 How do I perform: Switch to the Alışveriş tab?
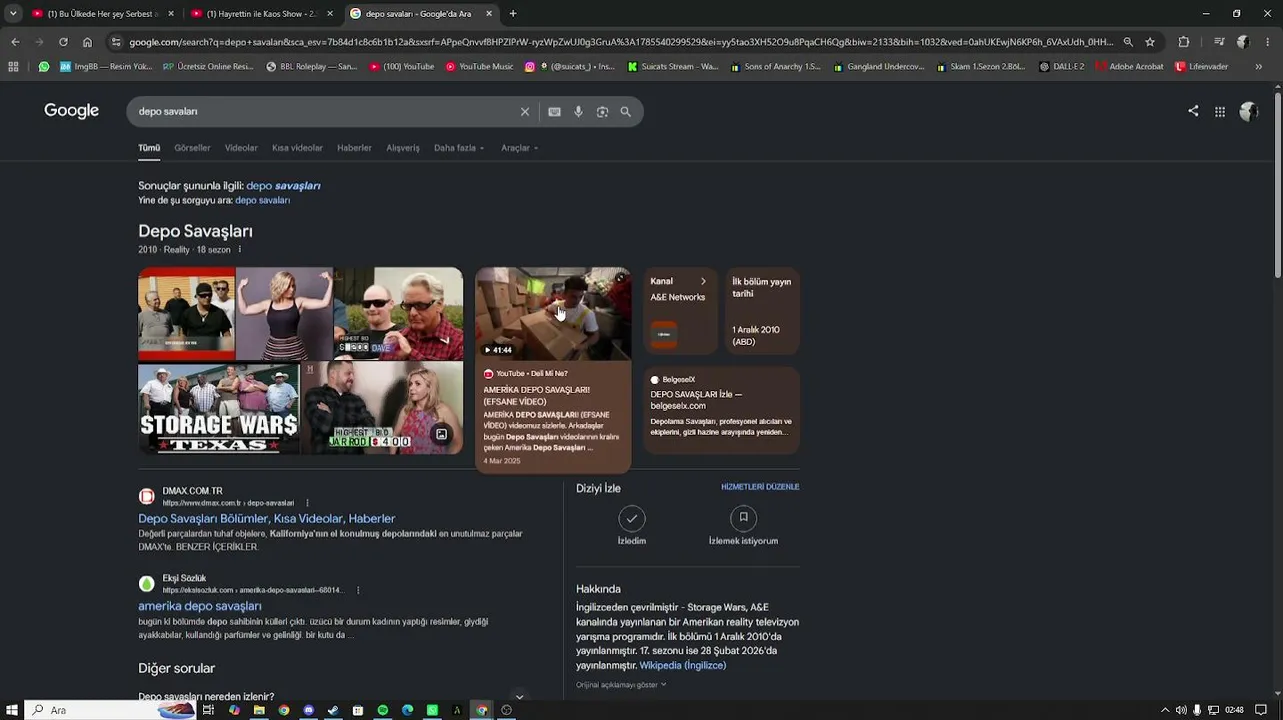click(x=403, y=148)
